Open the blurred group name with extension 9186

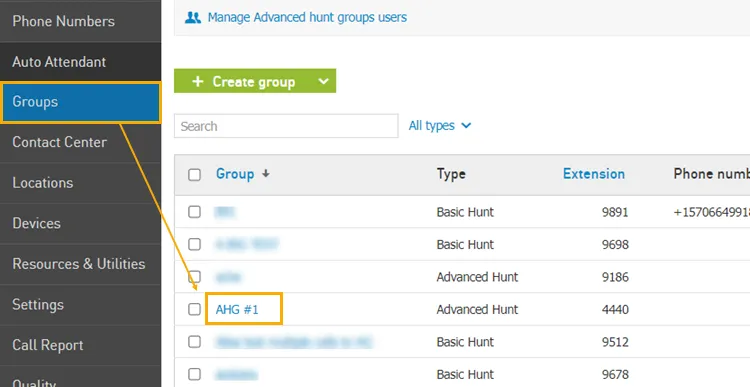[228, 277]
